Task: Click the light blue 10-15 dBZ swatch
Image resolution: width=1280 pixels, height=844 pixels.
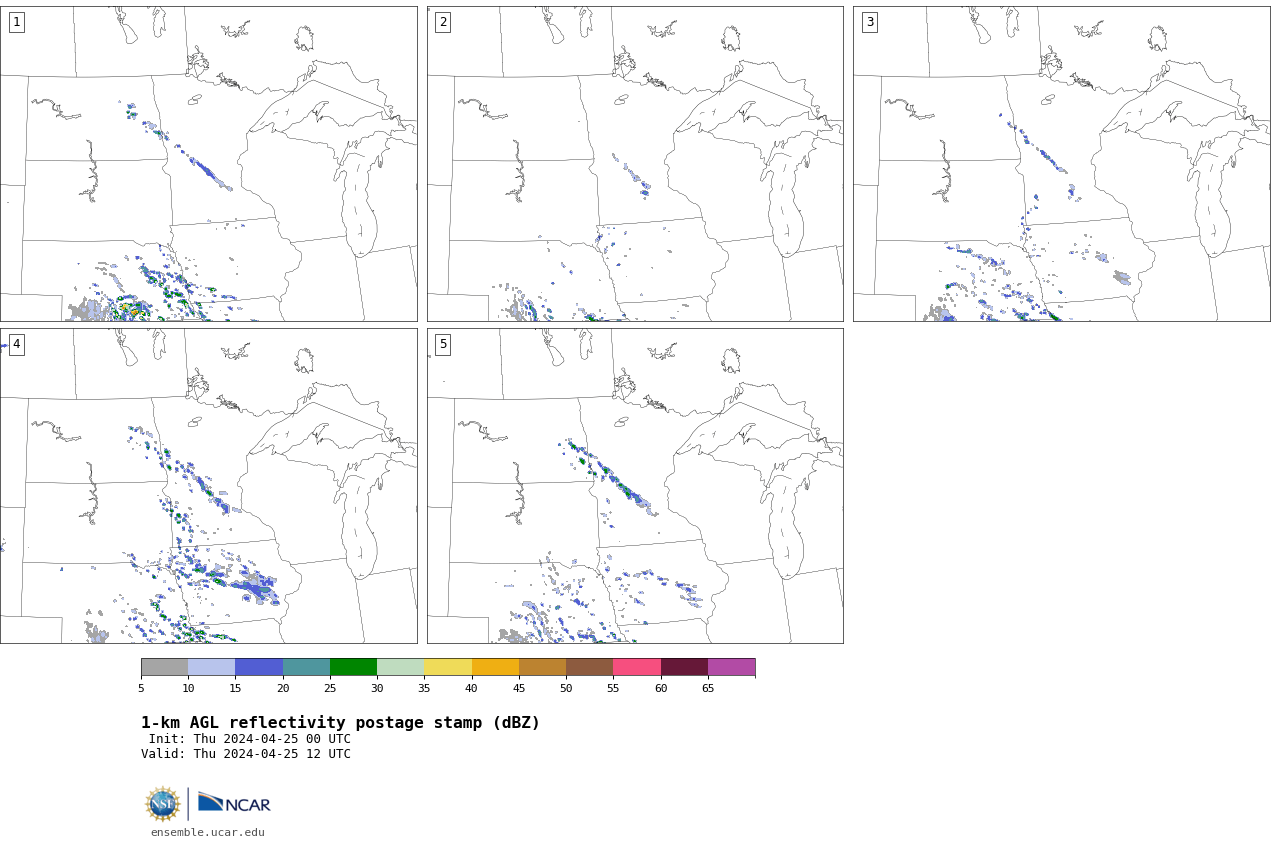Action: pos(211,667)
